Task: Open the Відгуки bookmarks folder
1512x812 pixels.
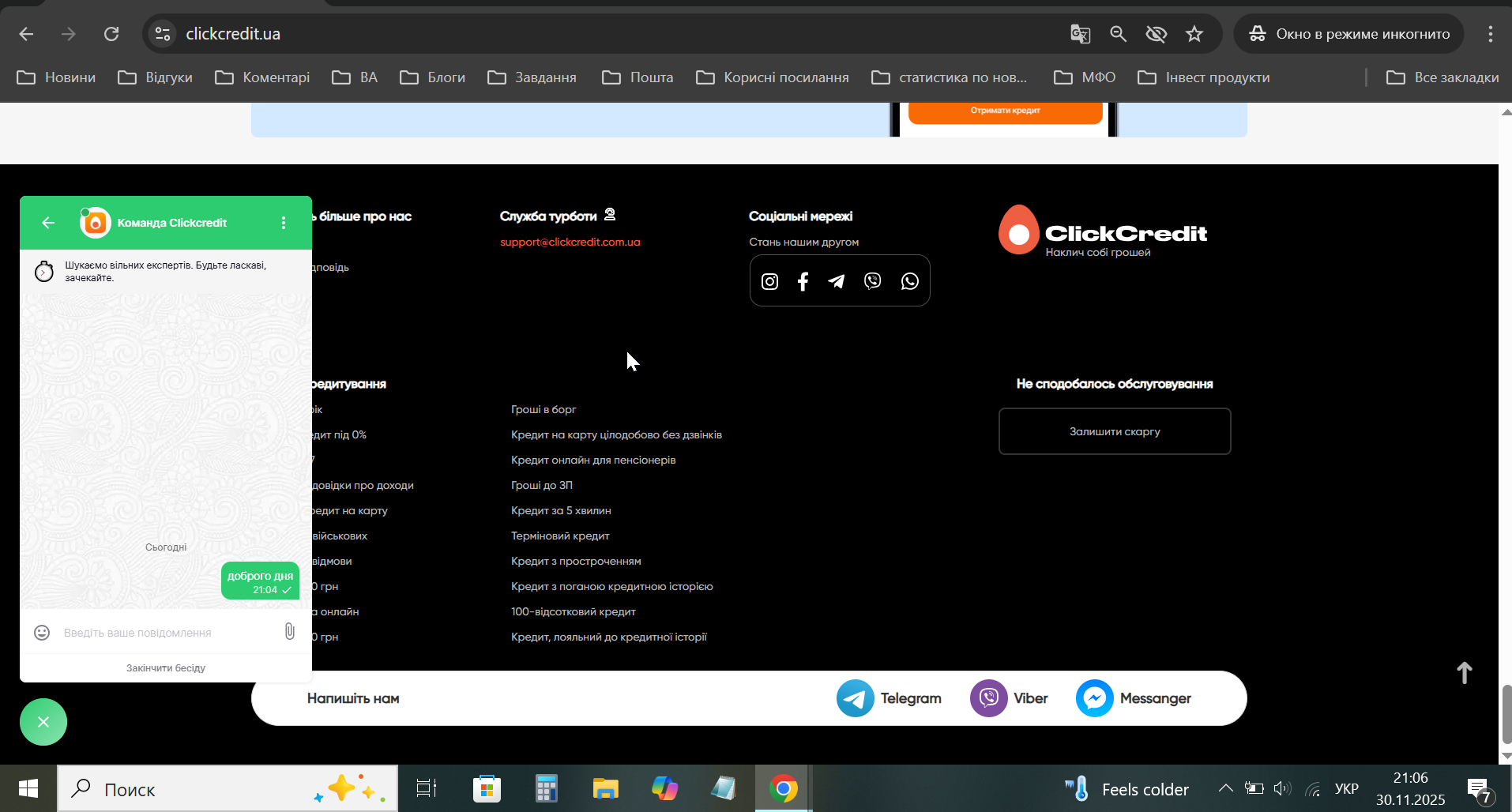Action: pyautogui.click(x=155, y=77)
